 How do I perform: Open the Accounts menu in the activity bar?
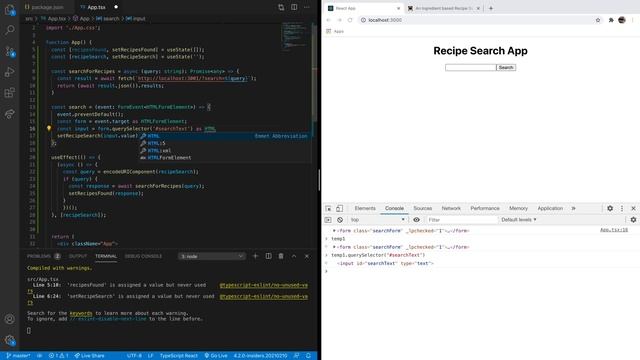pyautogui.click(x=9, y=319)
